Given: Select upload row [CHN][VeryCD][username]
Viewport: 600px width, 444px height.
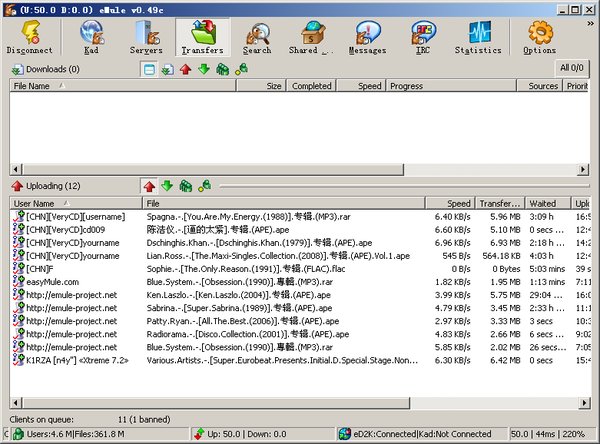Looking at the screenshot, I should point(300,217).
